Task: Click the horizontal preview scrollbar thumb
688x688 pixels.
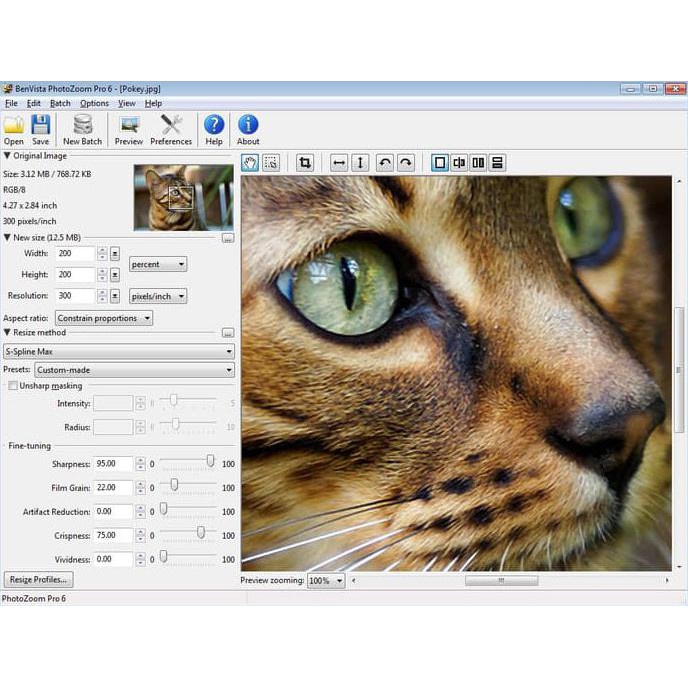Action: coord(502,580)
